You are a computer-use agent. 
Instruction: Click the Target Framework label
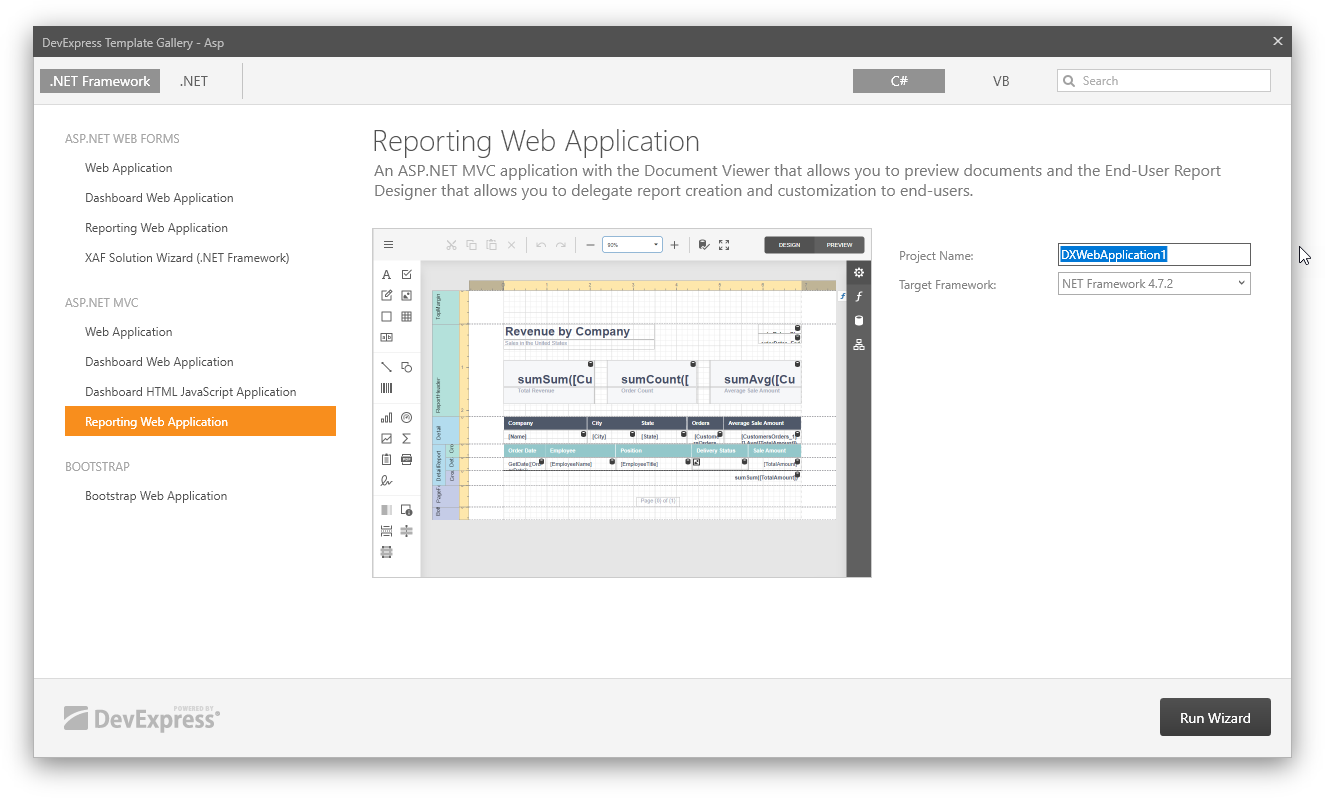tap(948, 285)
